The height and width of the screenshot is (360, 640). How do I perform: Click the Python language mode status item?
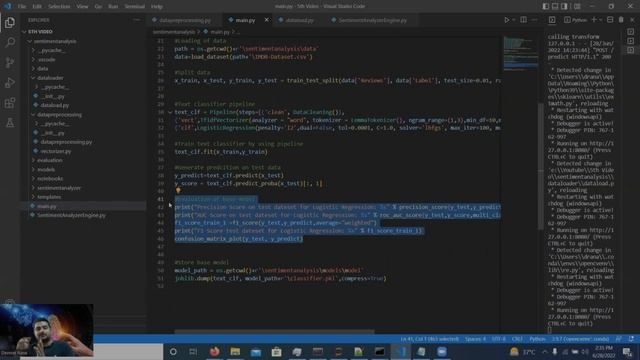pos(537,339)
